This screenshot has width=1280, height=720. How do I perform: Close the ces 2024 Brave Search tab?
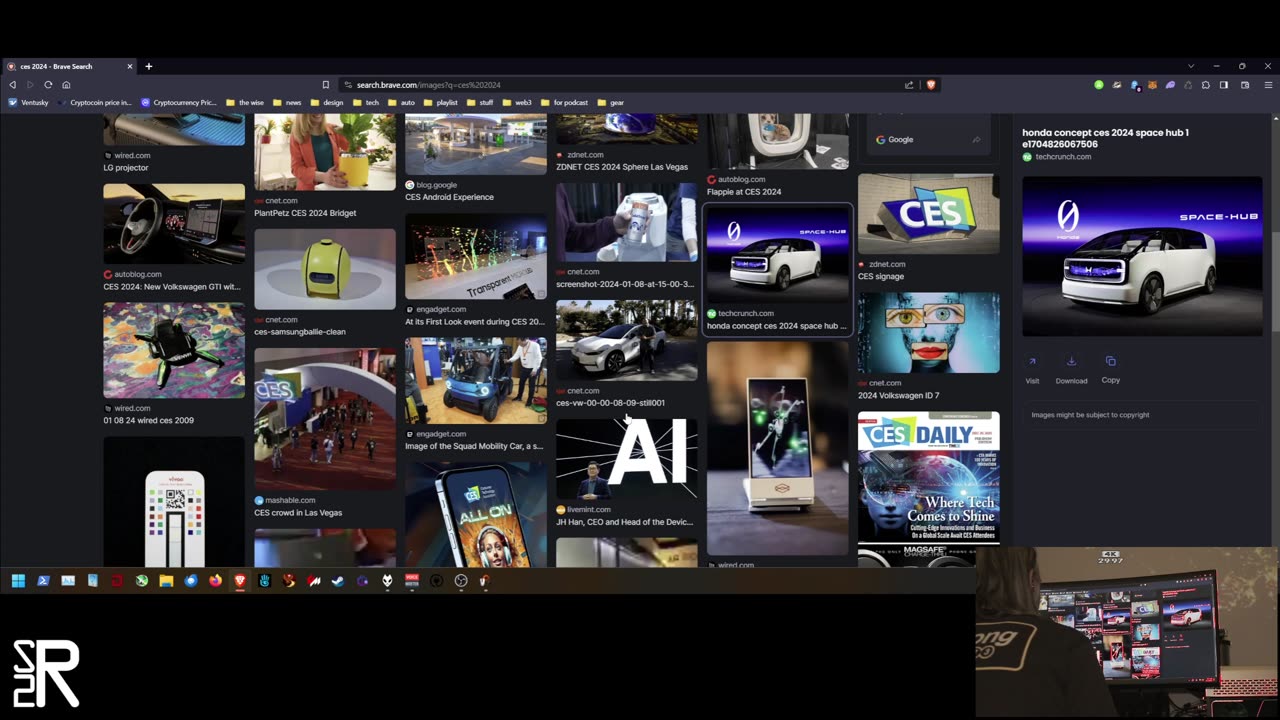pyautogui.click(x=130, y=66)
